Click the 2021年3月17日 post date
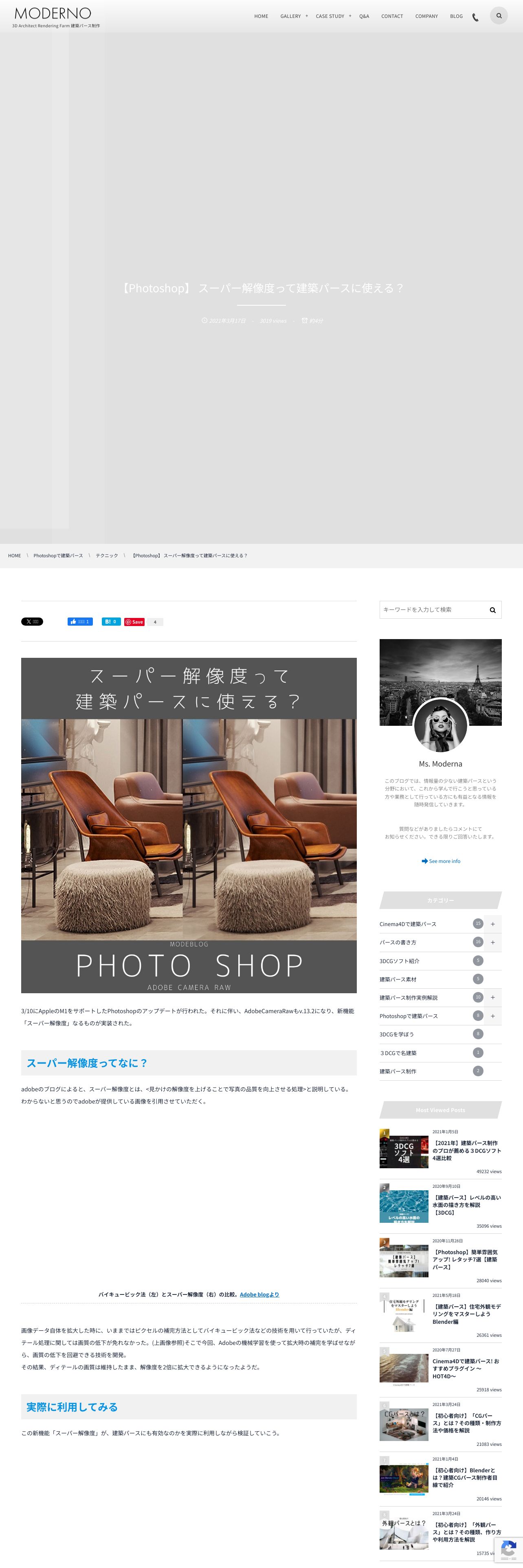523x1568 pixels. (227, 321)
